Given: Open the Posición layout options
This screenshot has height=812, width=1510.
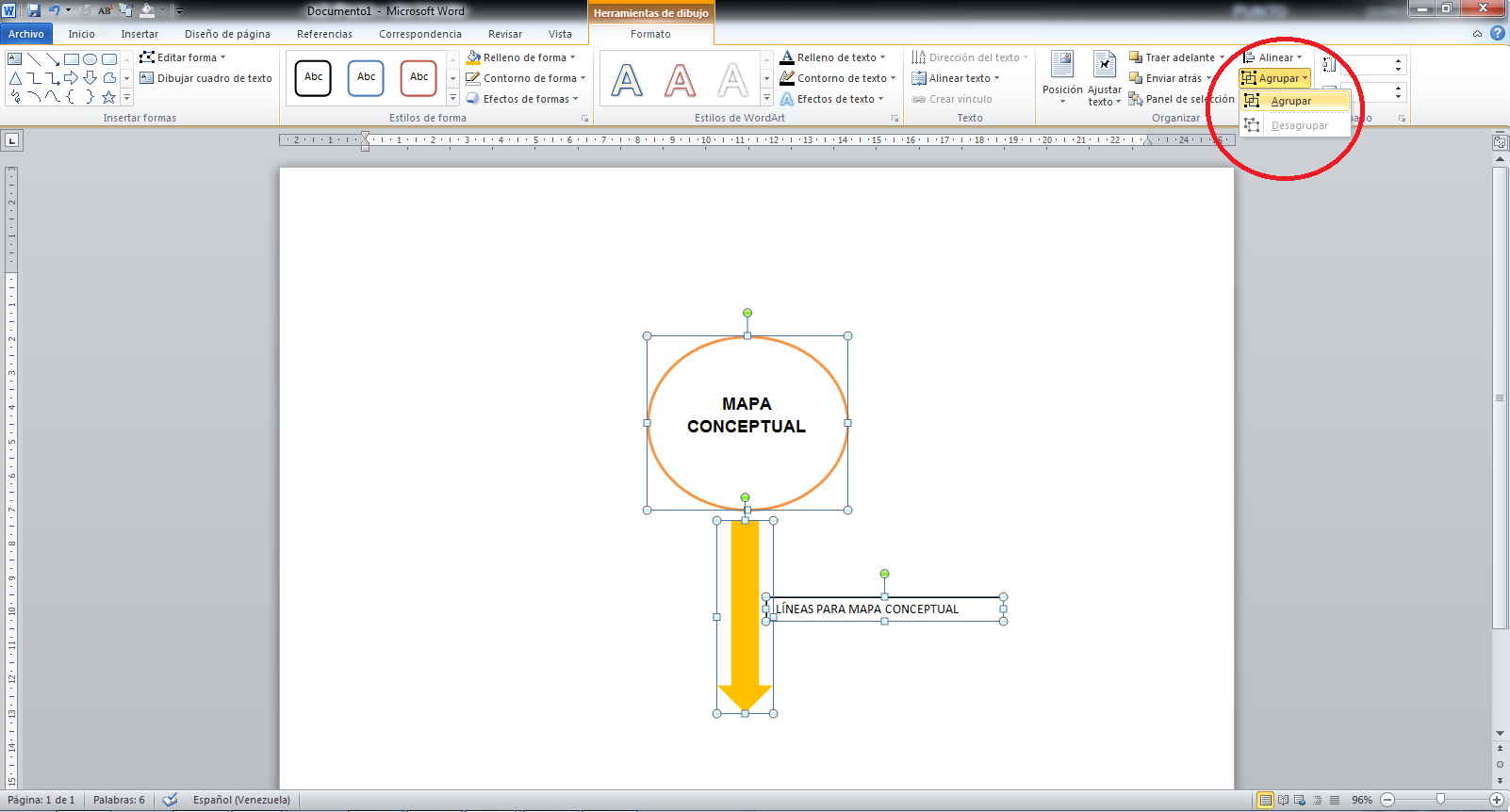Looking at the screenshot, I should (1062, 77).
